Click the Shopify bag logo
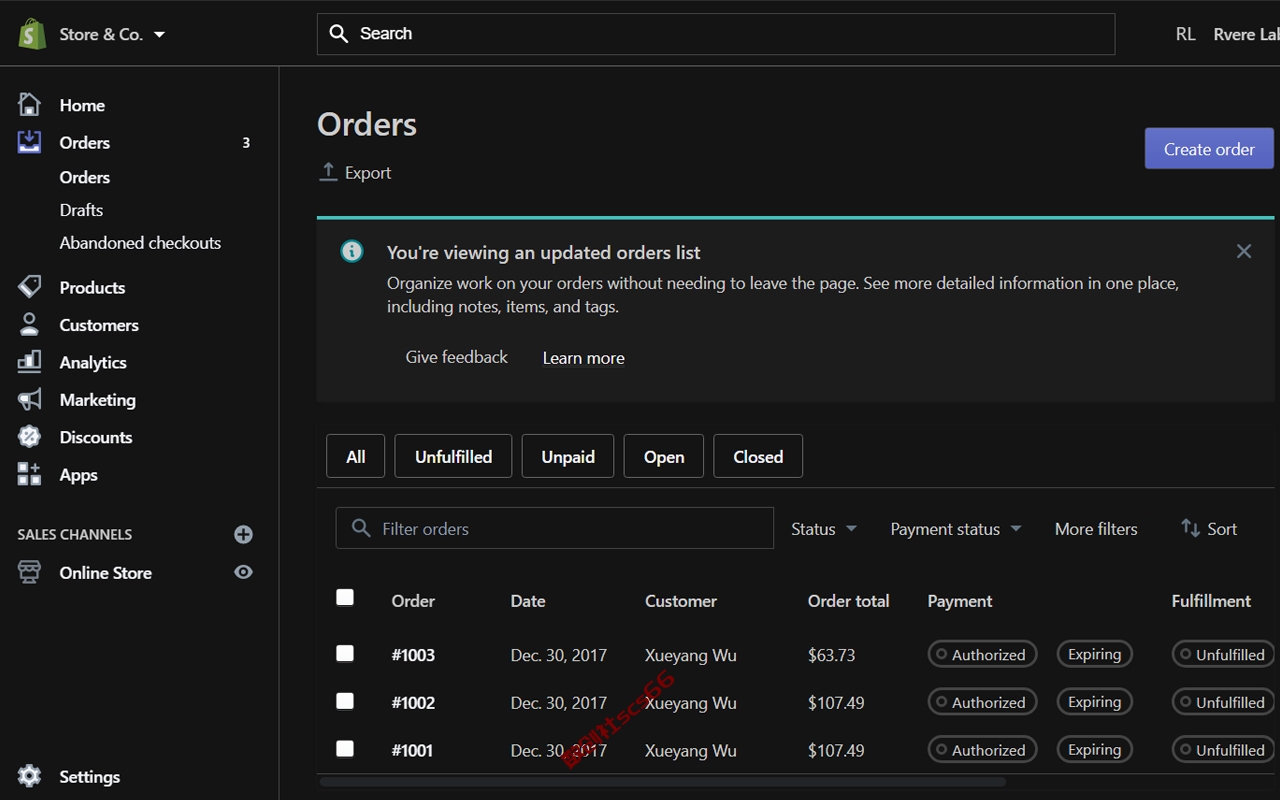The image size is (1280, 800). [x=32, y=34]
